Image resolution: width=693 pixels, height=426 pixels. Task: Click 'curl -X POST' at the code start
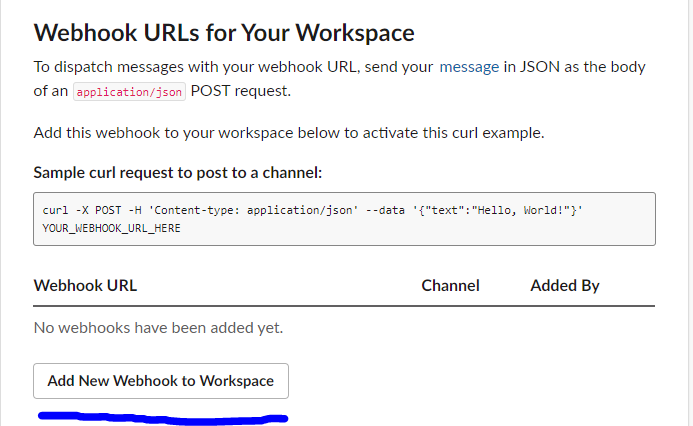pyautogui.click(x=82, y=210)
